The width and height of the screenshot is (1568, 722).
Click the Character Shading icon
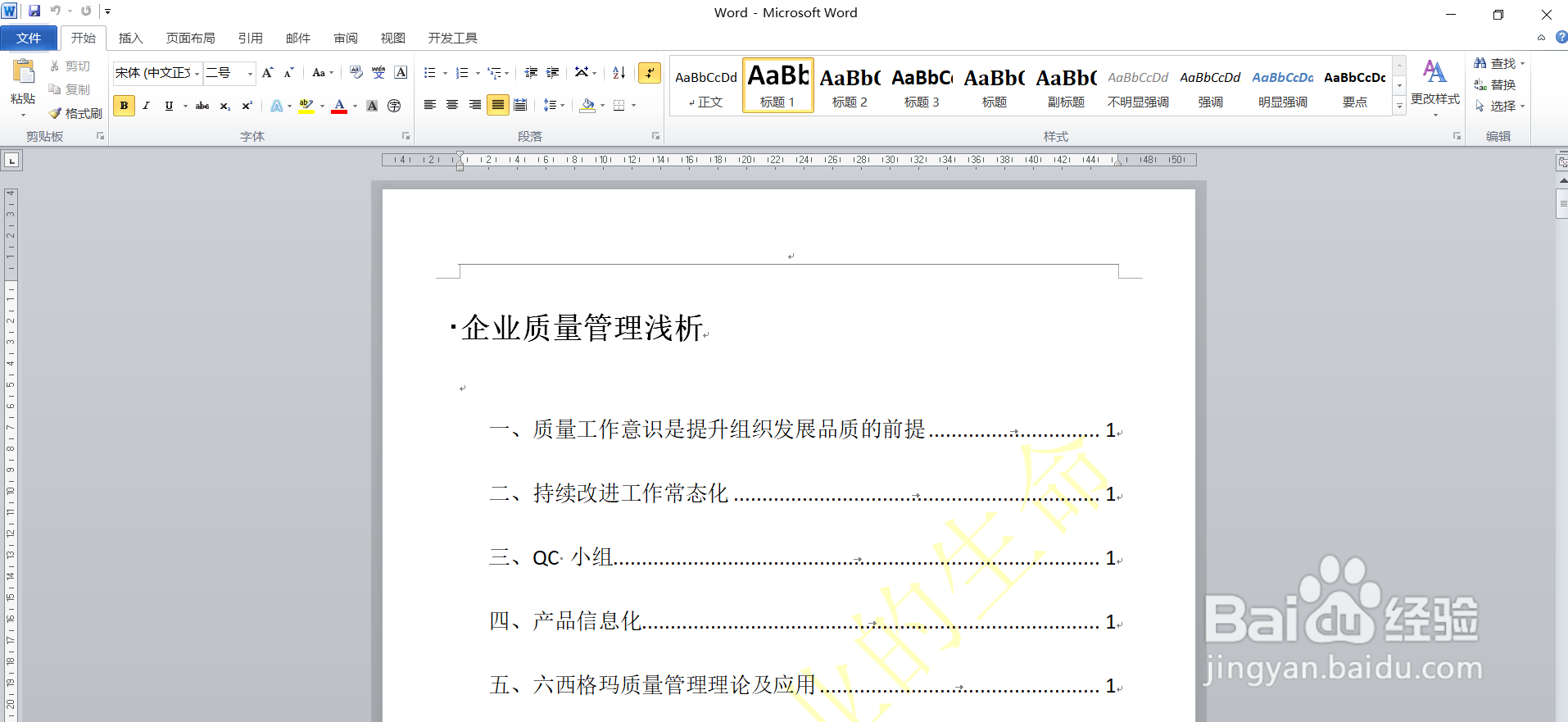tap(372, 106)
